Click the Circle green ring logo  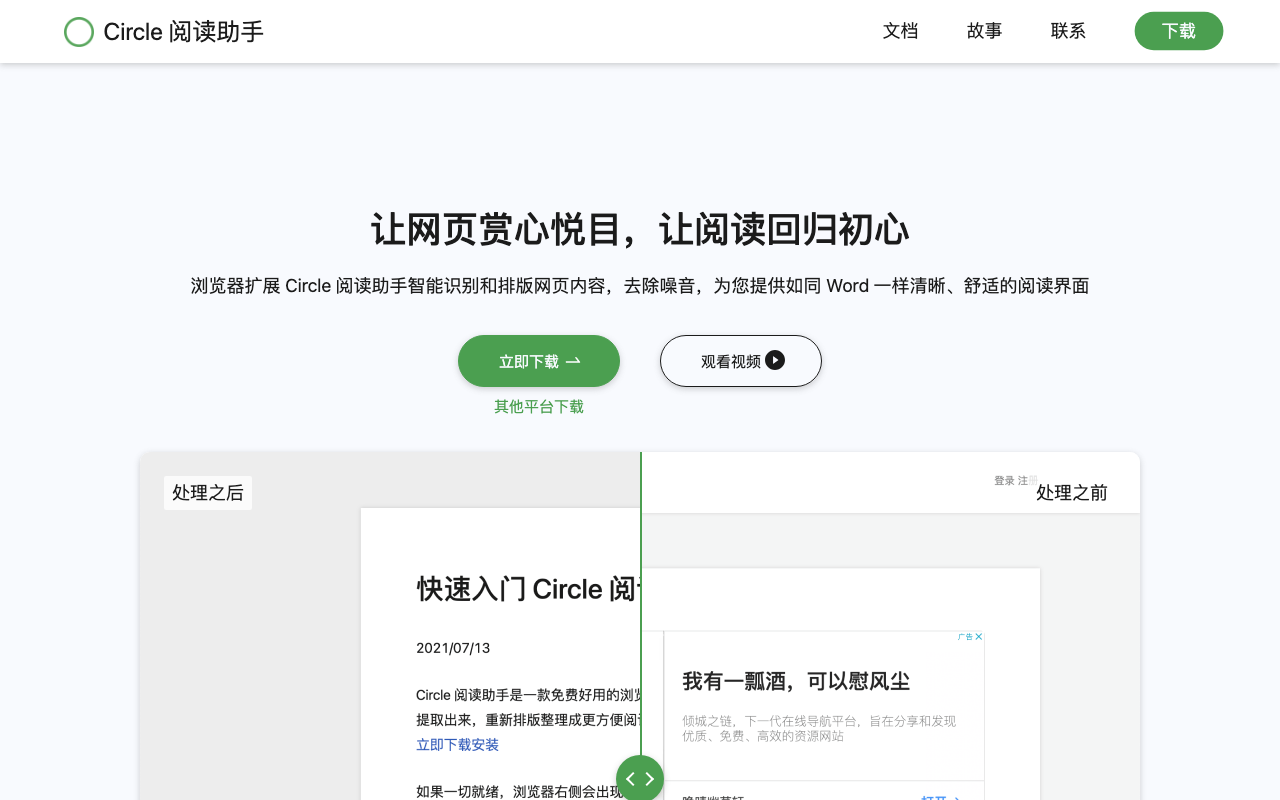pyautogui.click(x=79, y=32)
